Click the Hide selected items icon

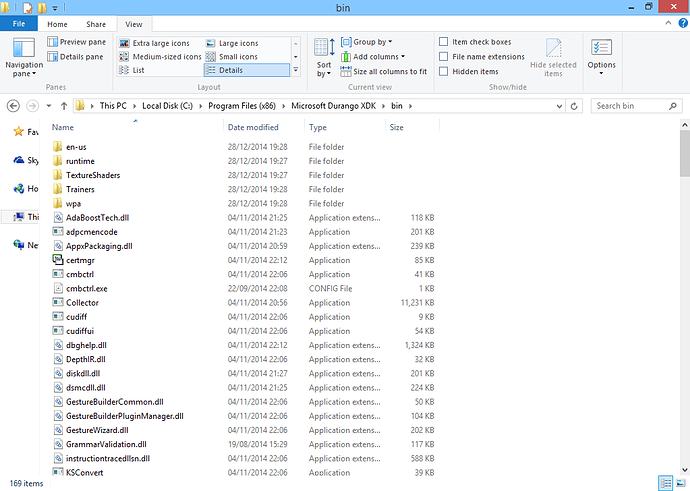coord(553,56)
